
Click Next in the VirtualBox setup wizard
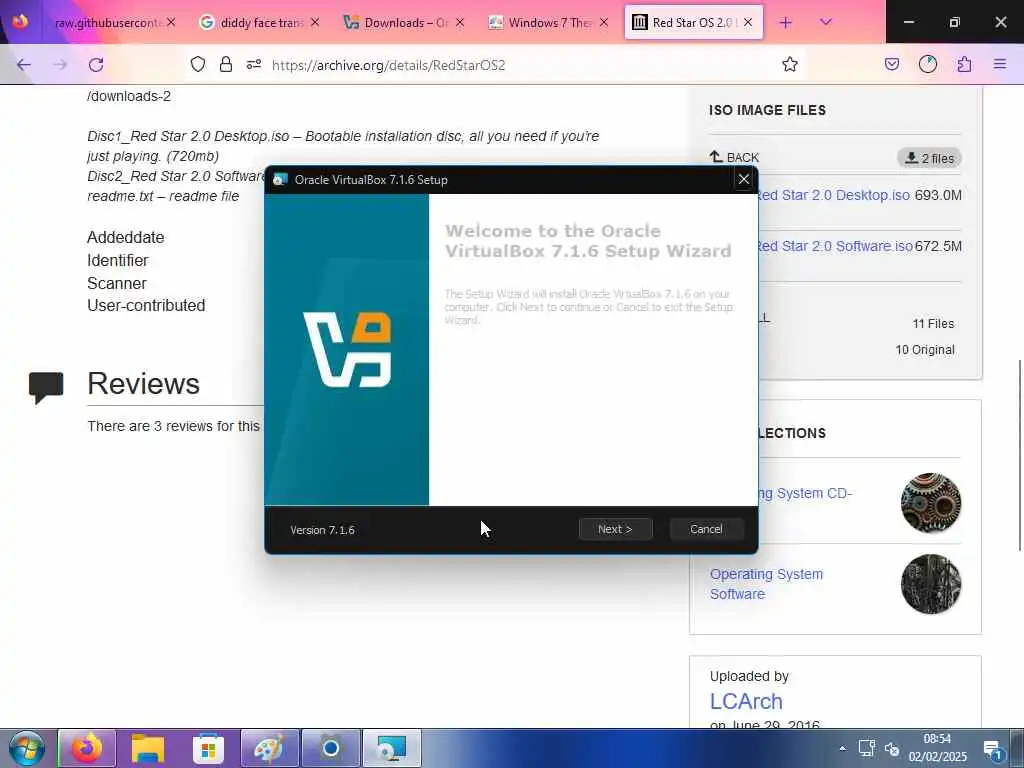pos(615,529)
